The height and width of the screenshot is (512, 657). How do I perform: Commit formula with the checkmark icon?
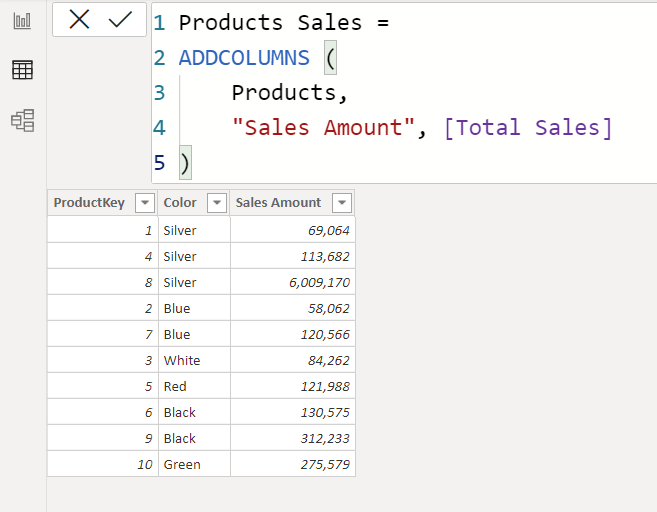click(x=120, y=20)
